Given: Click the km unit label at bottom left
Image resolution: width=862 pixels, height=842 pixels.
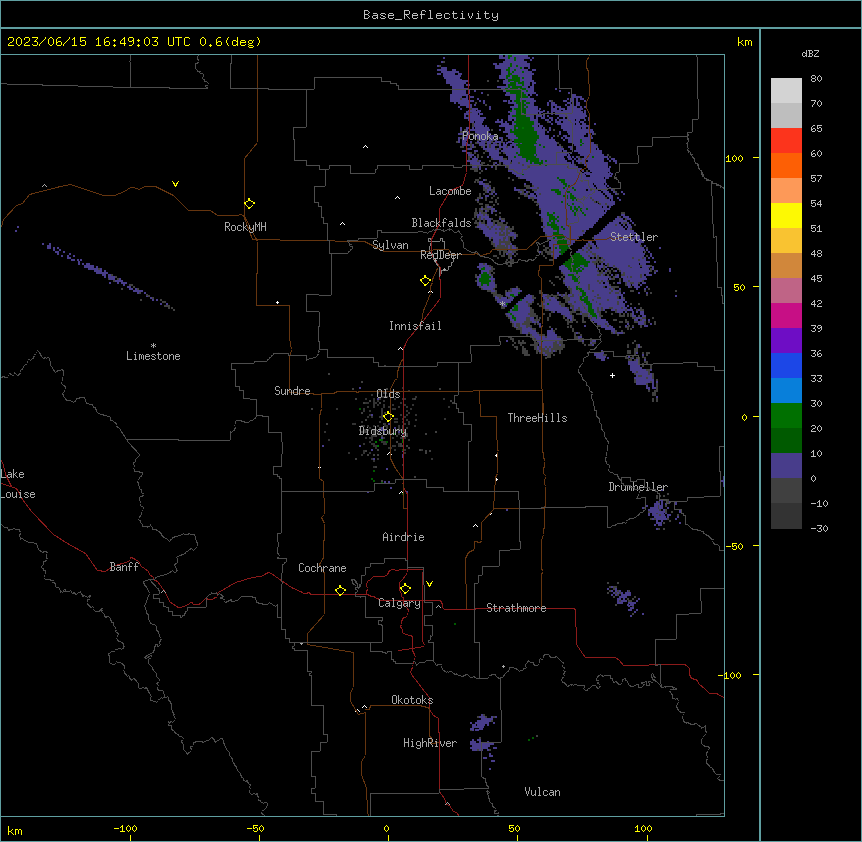Looking at the screenshot, I should coord(15,830).
